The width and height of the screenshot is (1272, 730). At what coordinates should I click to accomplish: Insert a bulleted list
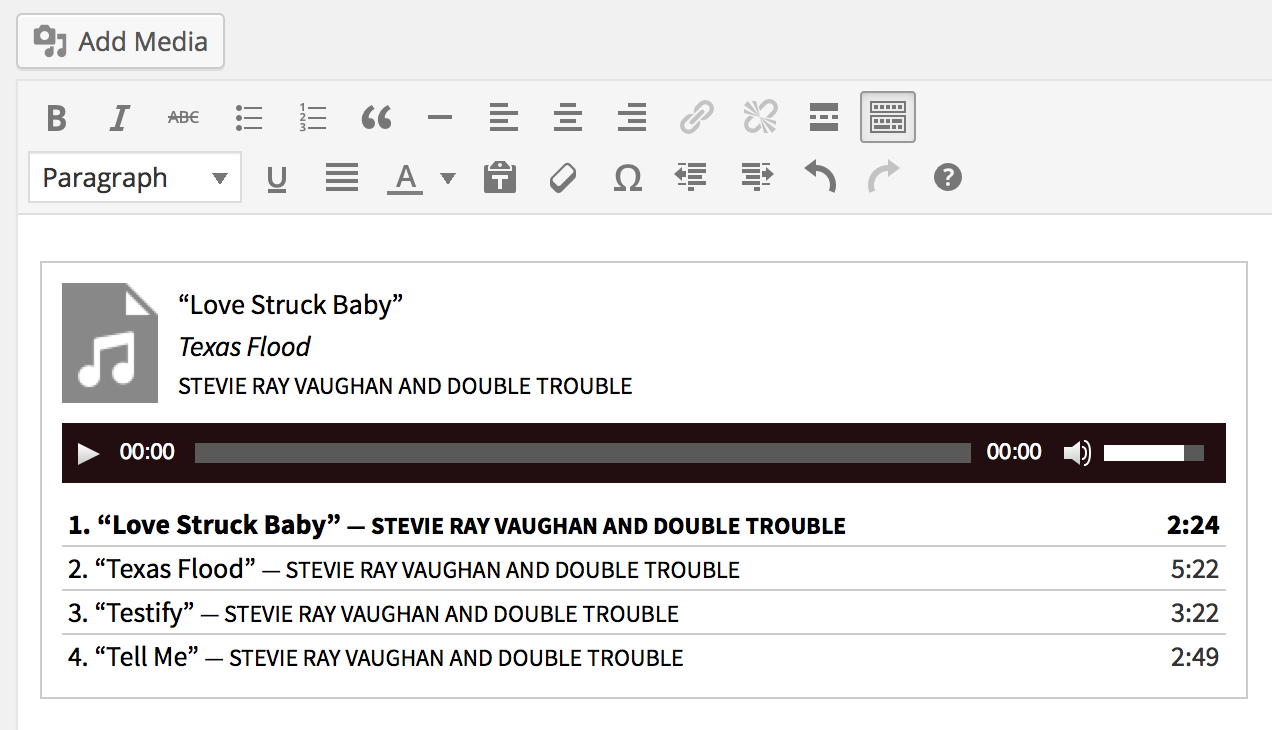click(248, 118)
